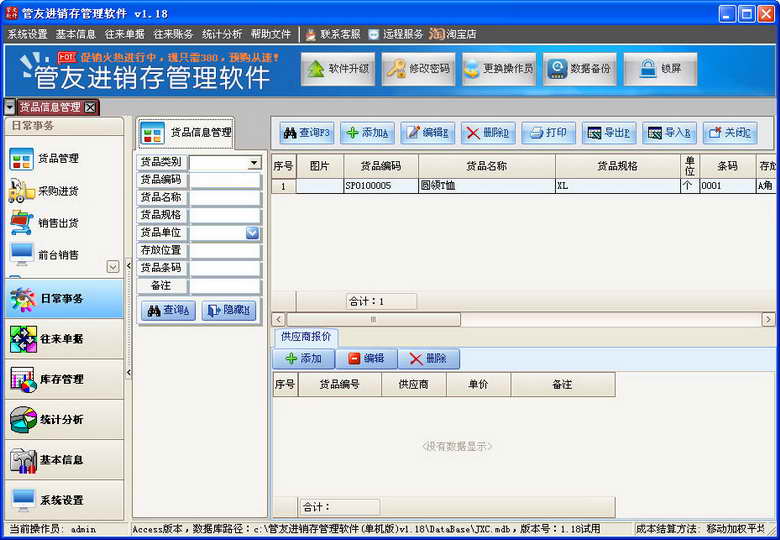Expand more items arrow under 前台销售

pos(113,267)
